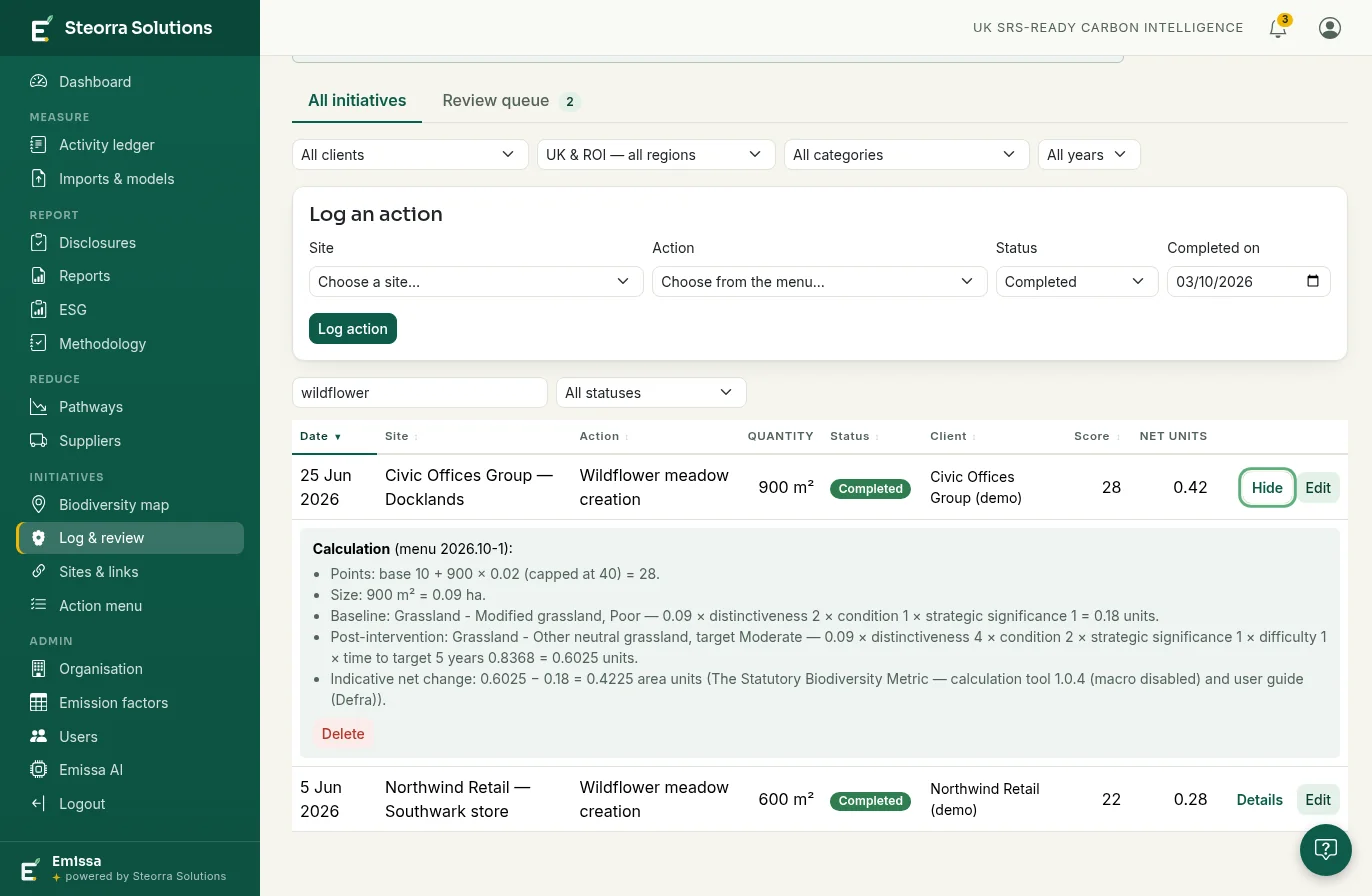
Task: Open the Activity ledger icon
Action: [39, 145]
